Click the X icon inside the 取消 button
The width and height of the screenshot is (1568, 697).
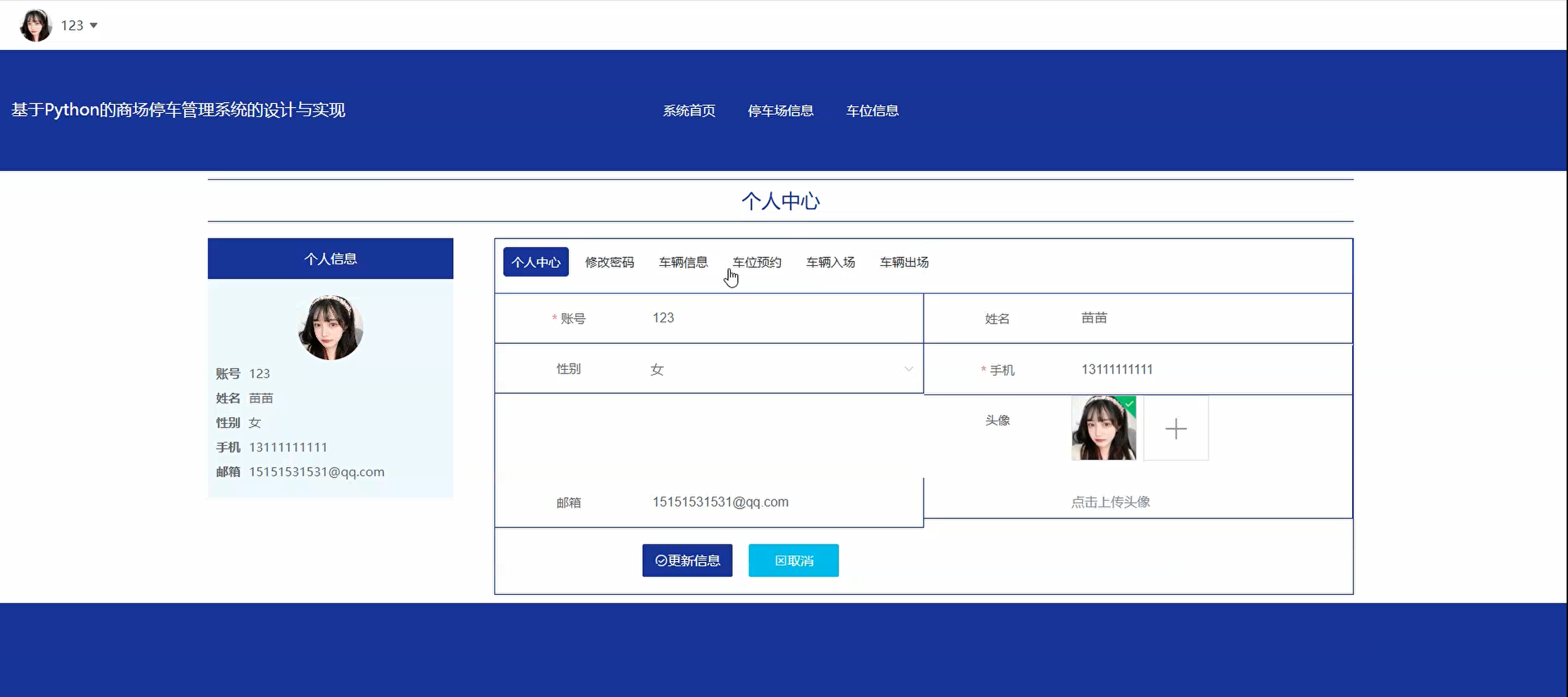tap(781, 561)
